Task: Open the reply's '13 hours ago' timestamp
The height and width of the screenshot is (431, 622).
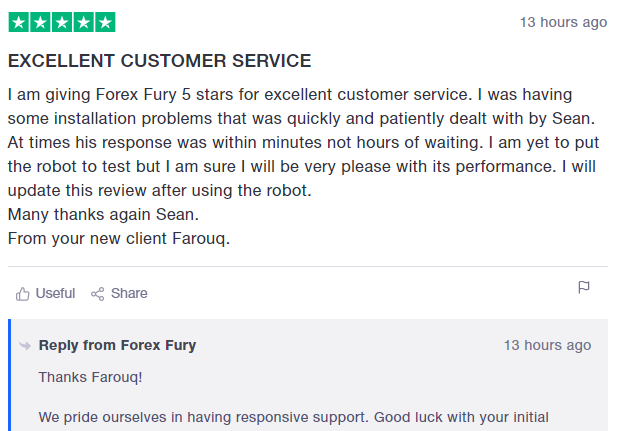Action: 547,345
